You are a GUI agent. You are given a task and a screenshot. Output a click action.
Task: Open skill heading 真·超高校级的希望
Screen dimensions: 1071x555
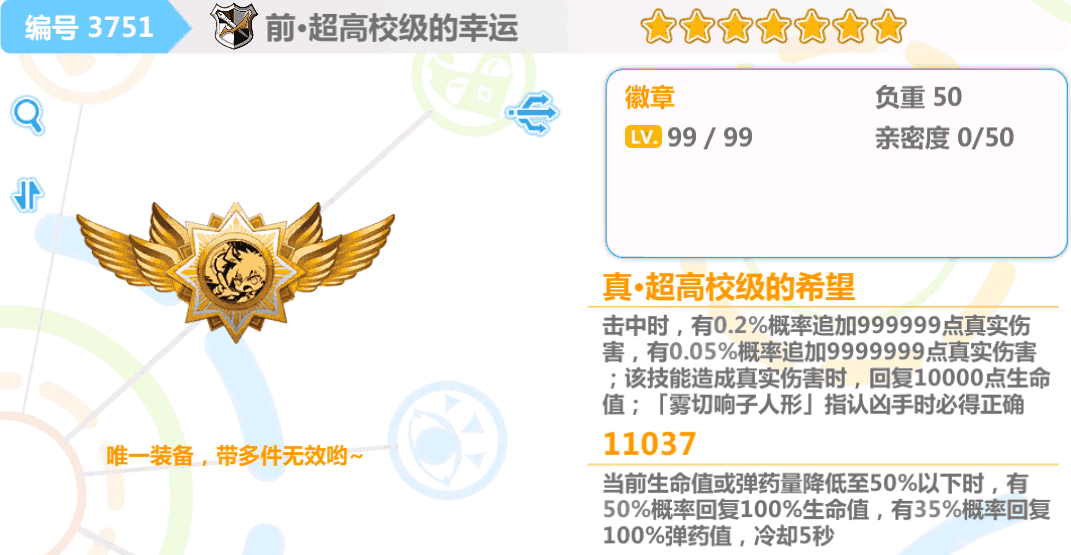click(728, 287)
